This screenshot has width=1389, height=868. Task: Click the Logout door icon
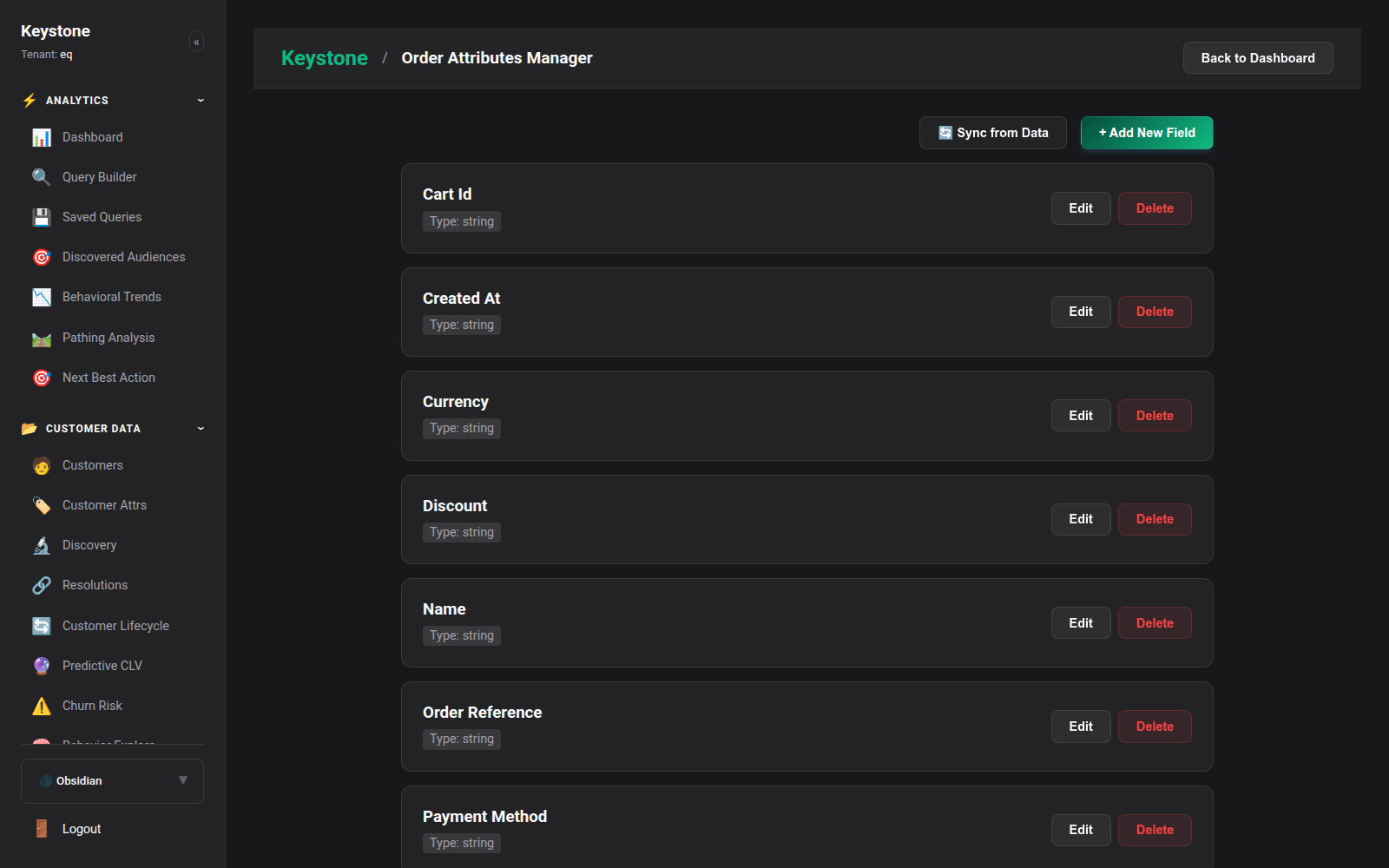coord(42,829)
